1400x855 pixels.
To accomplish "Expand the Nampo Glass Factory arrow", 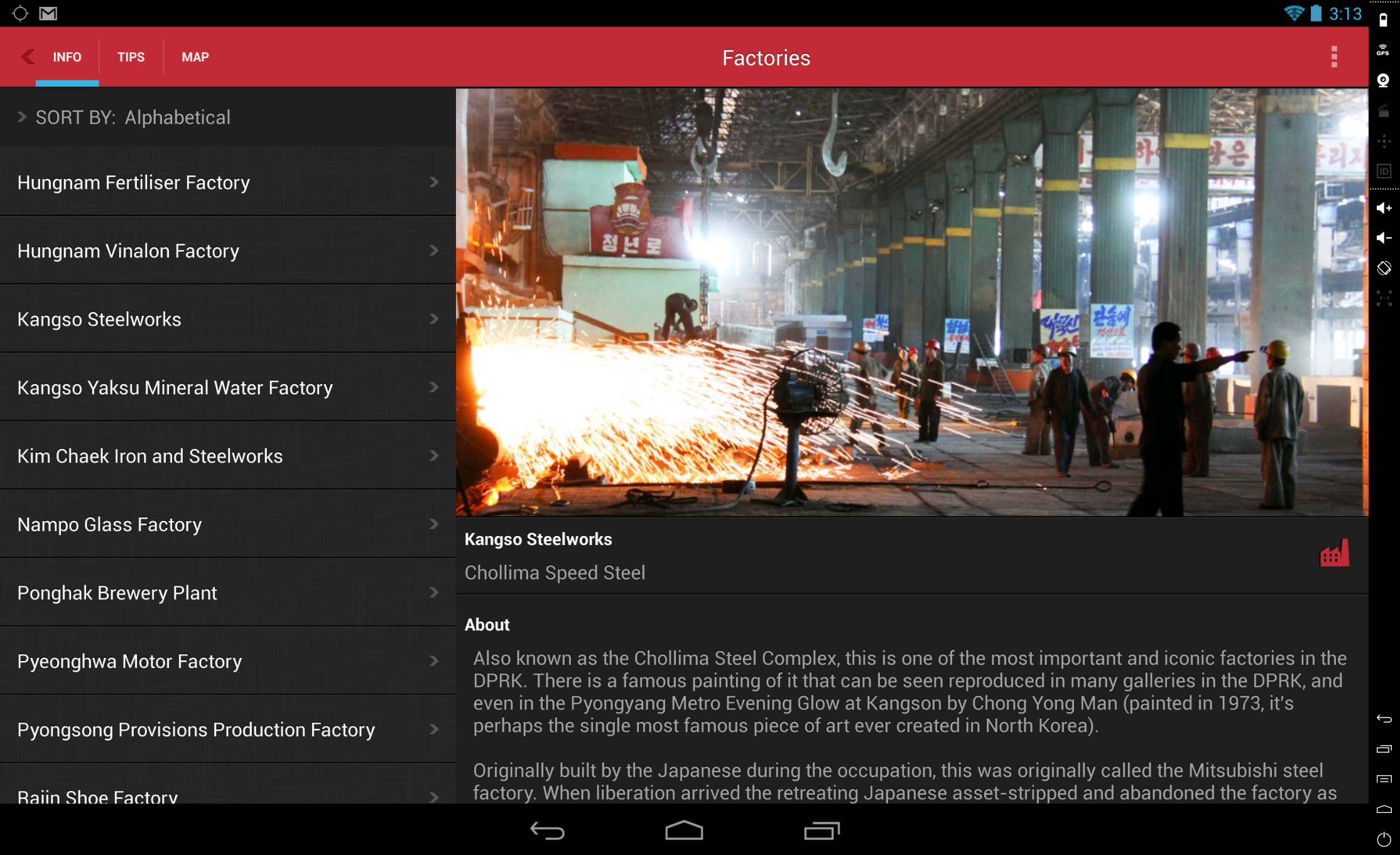I will point(434,524).
